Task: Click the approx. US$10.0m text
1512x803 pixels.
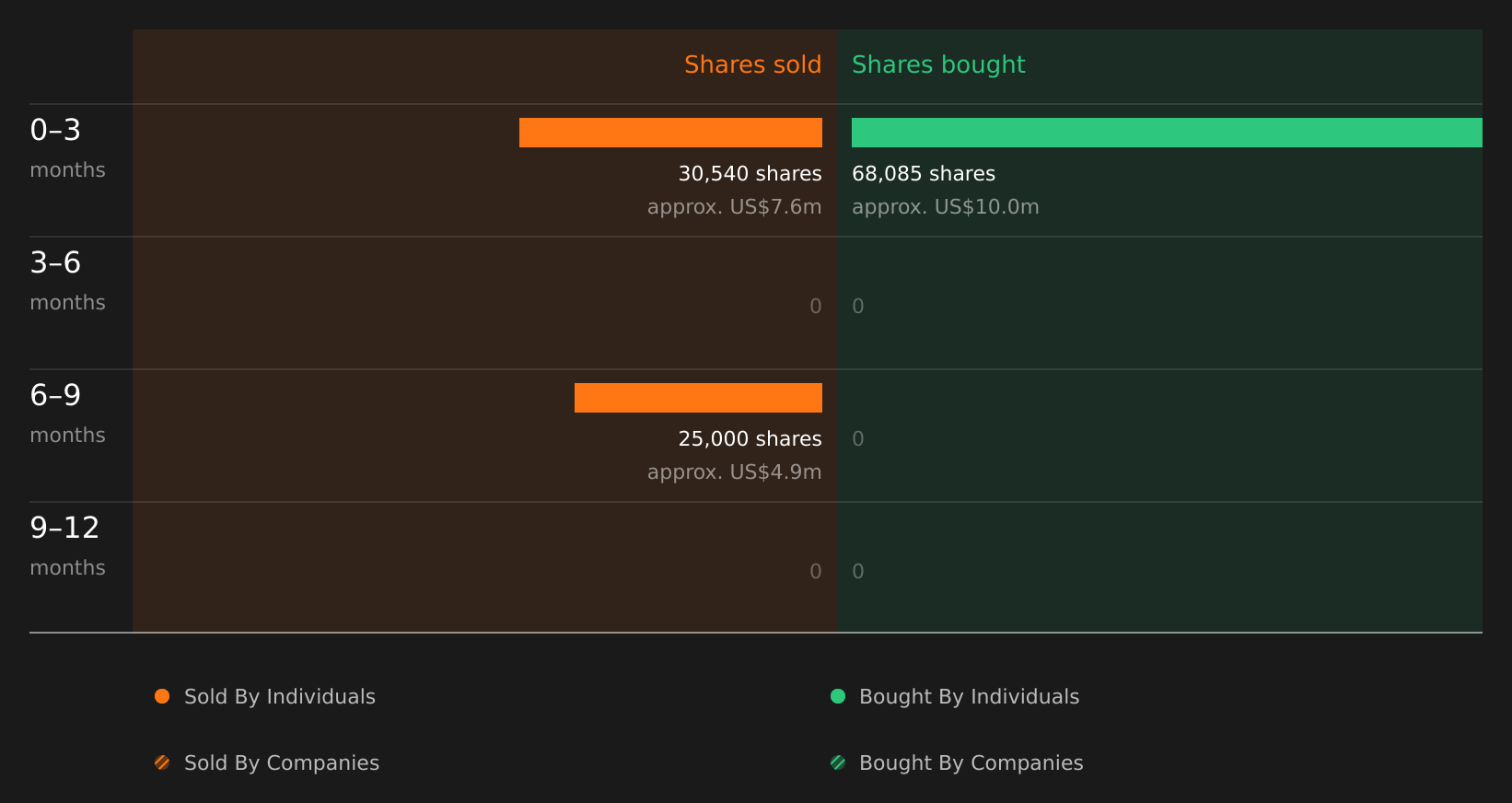Action: click(x=946, y=207)
